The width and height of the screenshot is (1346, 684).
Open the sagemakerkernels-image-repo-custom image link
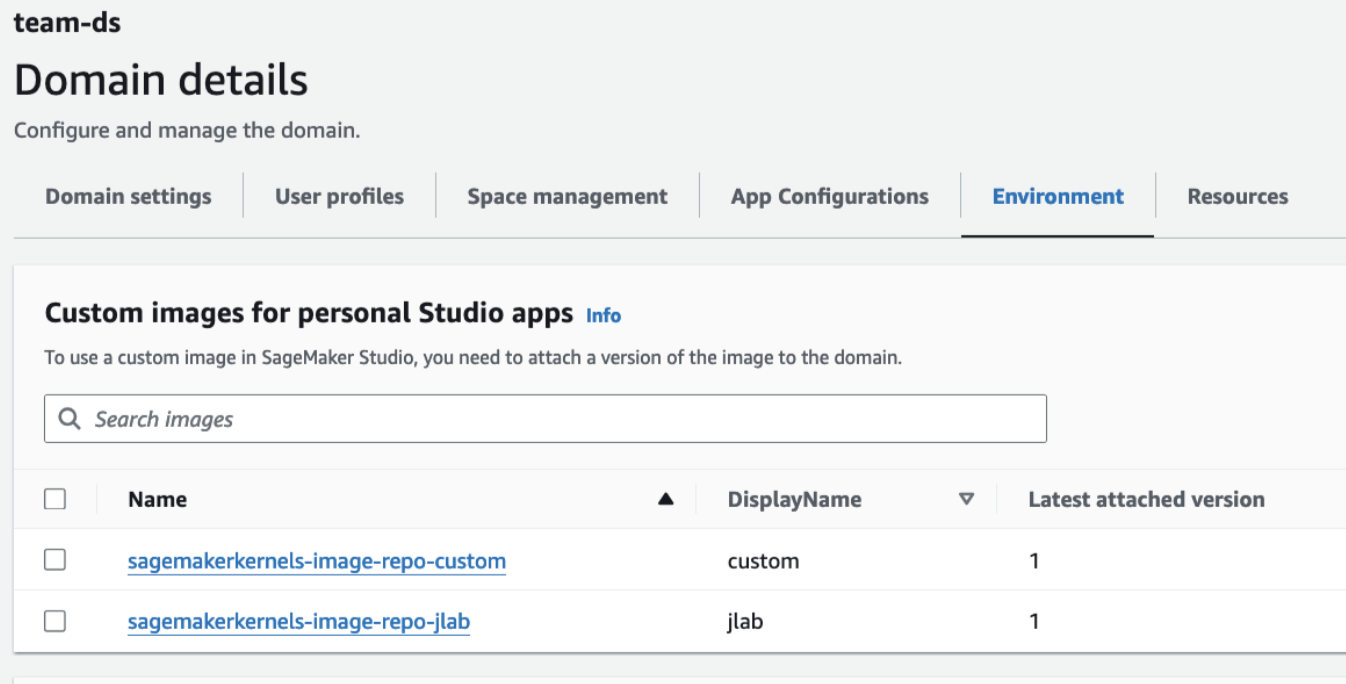316,561
